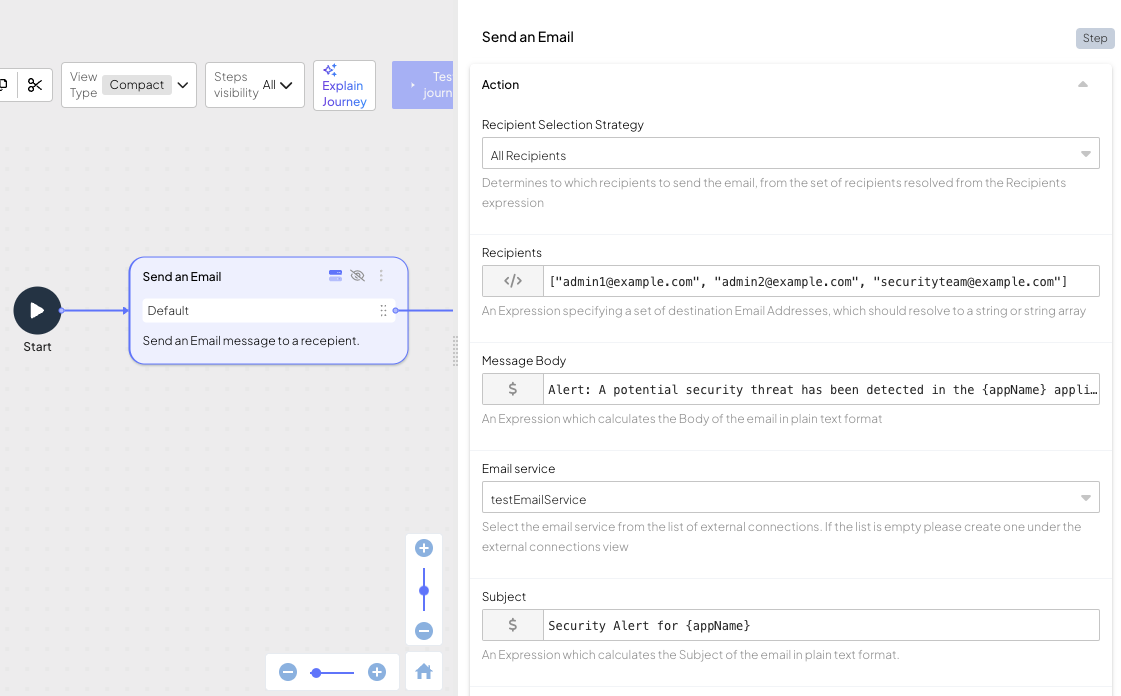Toggle the hidden-eye icon on Send an Email node

click(358, 276)
